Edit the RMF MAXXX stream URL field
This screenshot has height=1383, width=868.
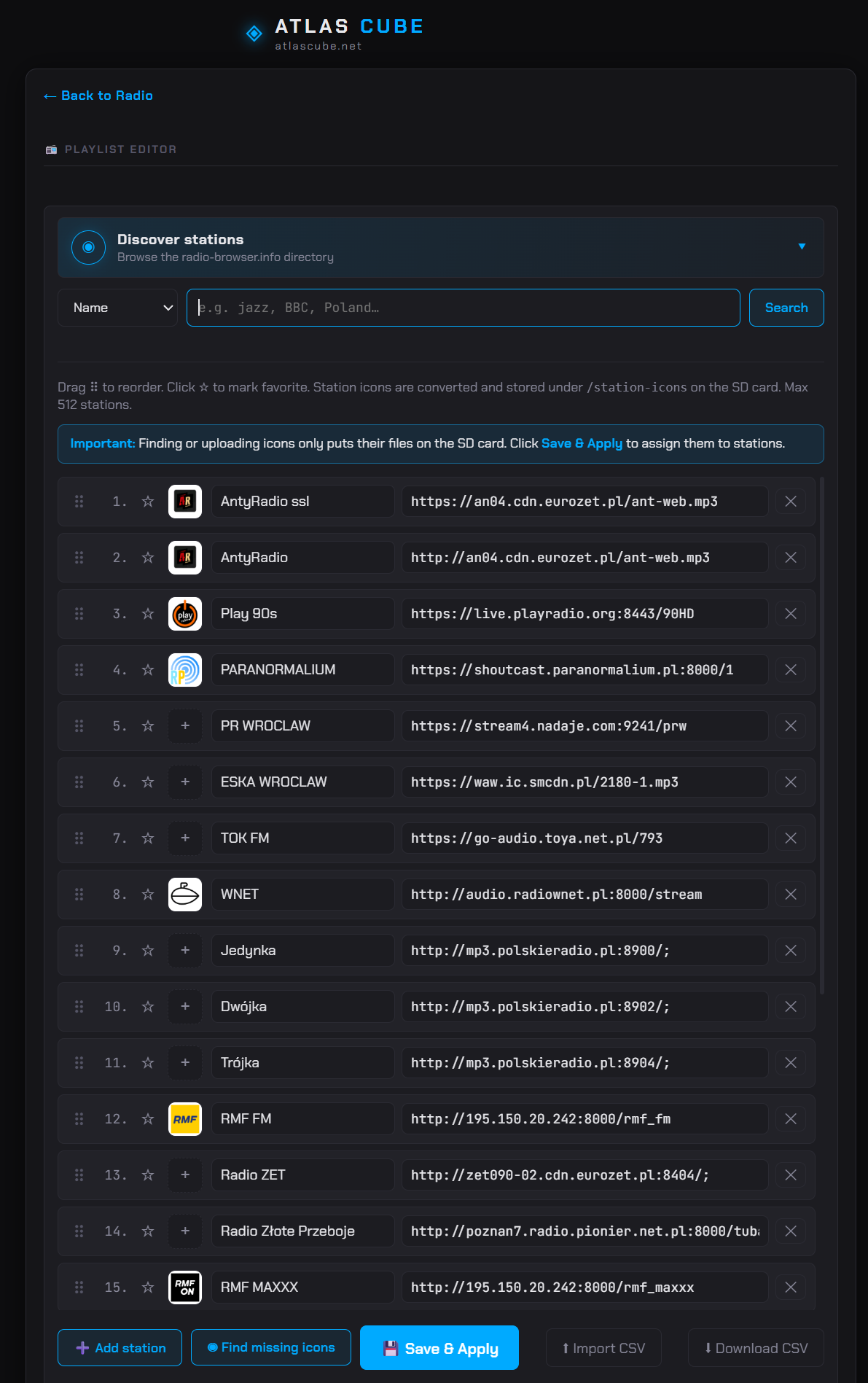[x=585, y=1287]
